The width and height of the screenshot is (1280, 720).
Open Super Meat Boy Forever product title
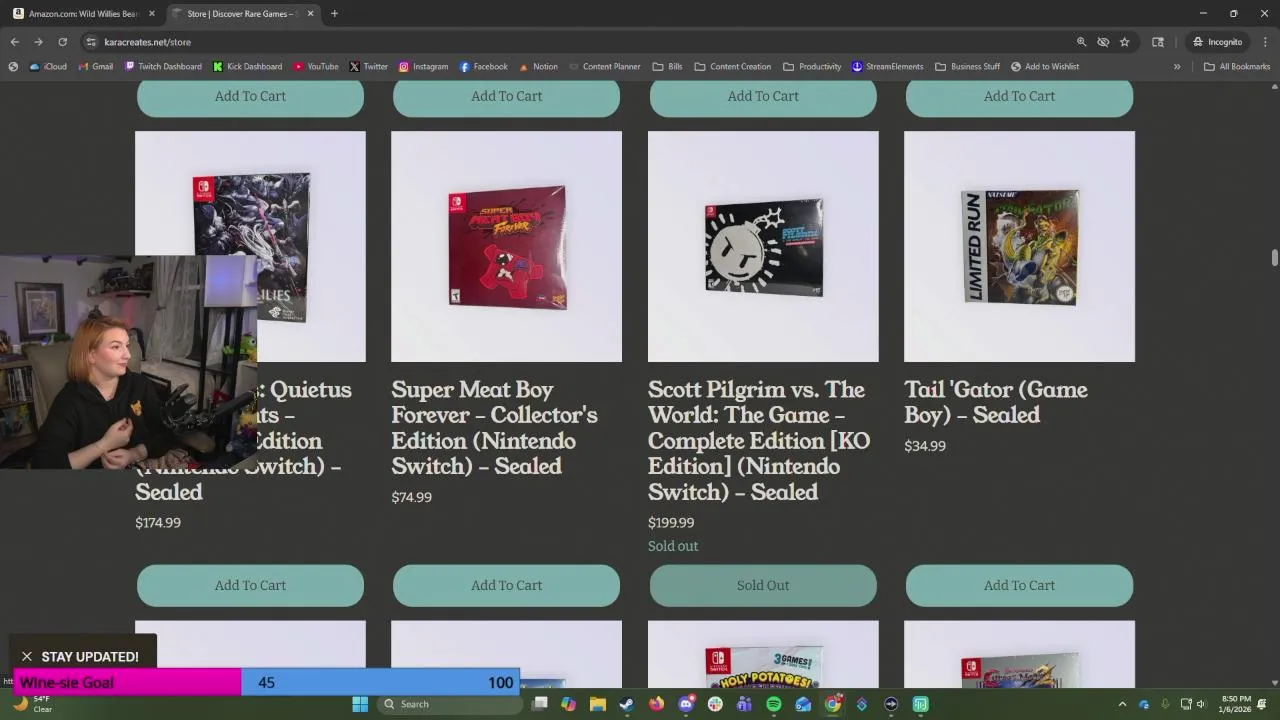[494, 428]
